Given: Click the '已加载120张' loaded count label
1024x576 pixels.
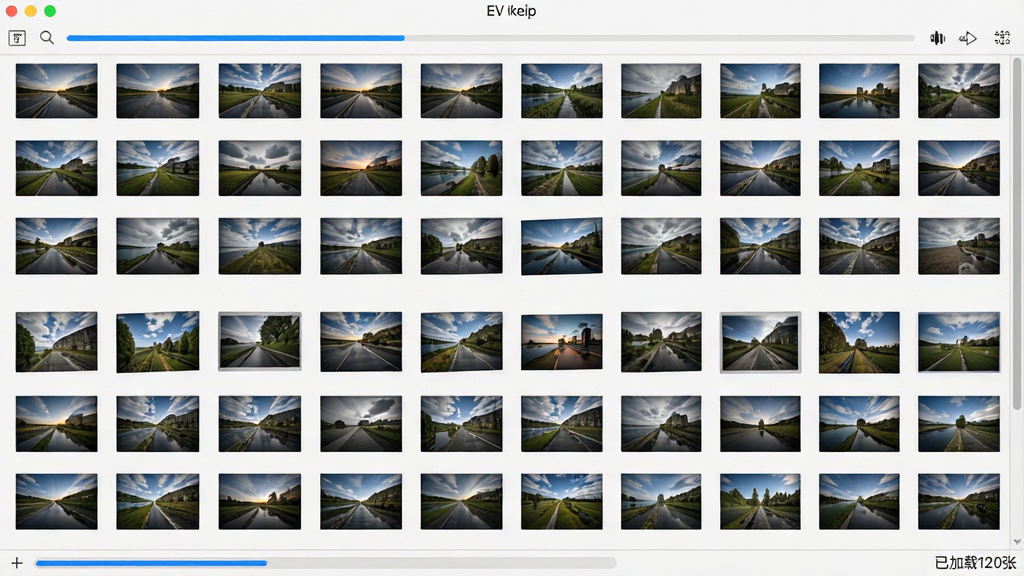Looking at the screenshot, I should pyautogui.click(x=975, y=562).
